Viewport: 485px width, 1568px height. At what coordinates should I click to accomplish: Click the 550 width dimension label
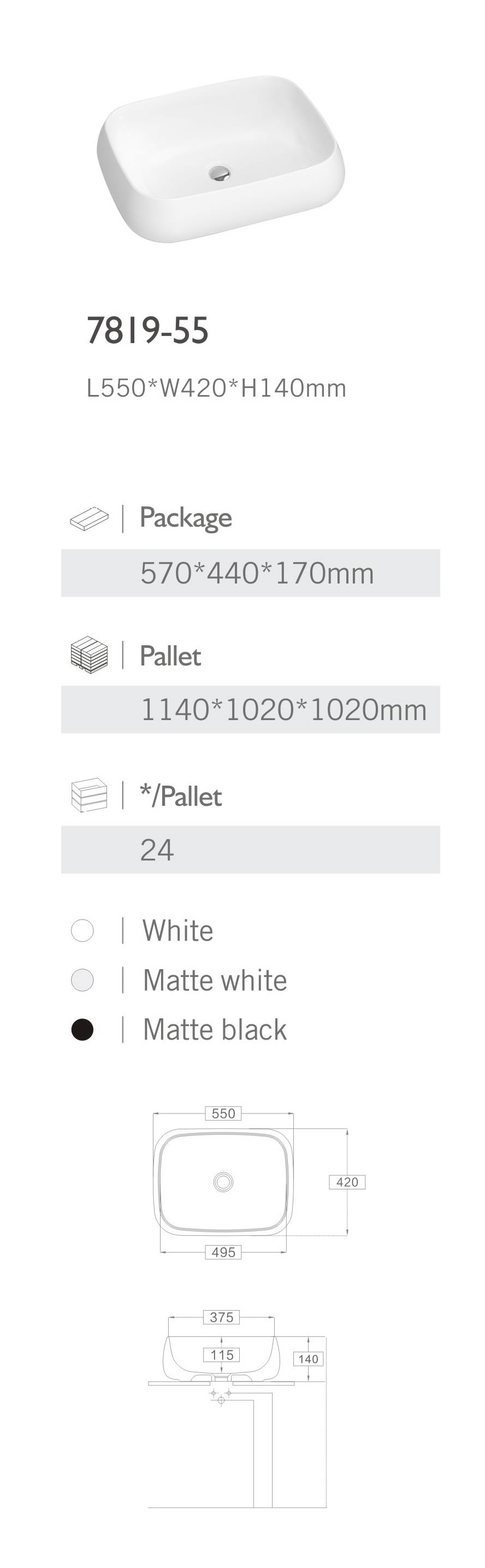[223, 1113]
